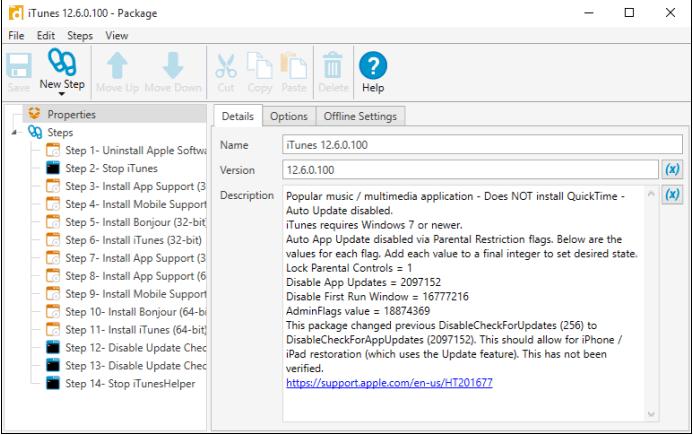
Task: Switch to the Details tab
Action: tap(238, 116)
